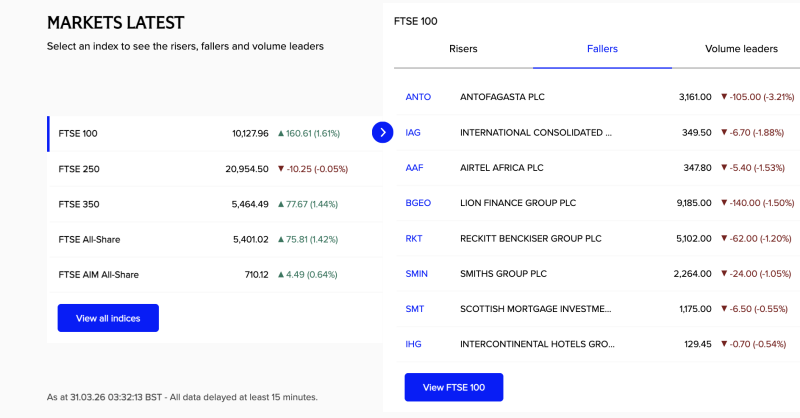
Task: Click IAG price 349.50
Action: coord(697,133)
